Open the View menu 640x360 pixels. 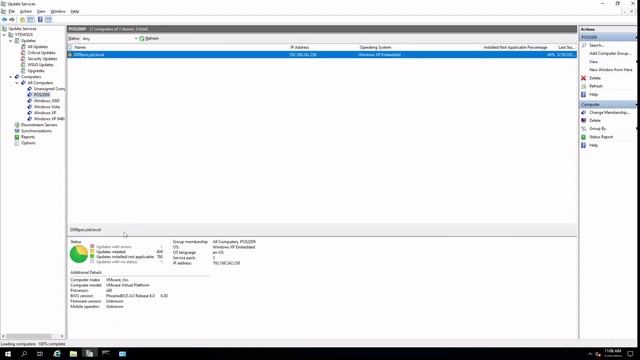click(41, 11)
